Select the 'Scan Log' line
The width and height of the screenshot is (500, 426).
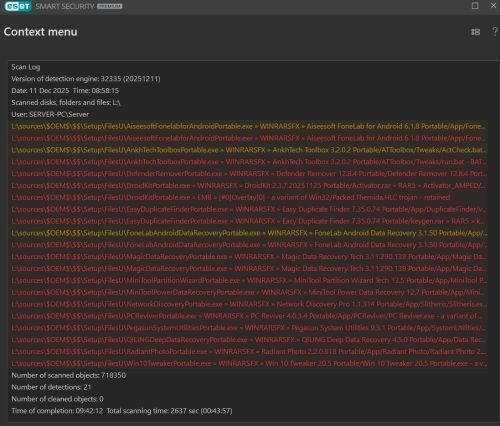(x=26, y=67)
